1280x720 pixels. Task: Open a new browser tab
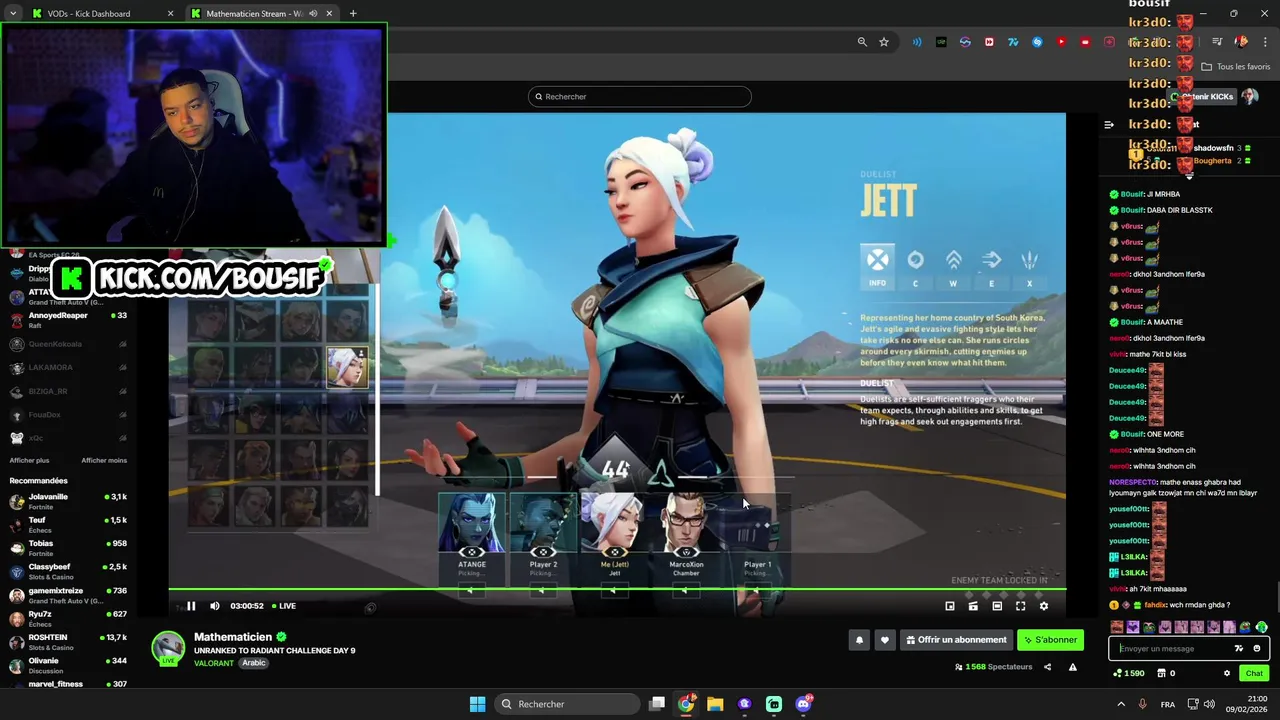(x=353, y=14)
